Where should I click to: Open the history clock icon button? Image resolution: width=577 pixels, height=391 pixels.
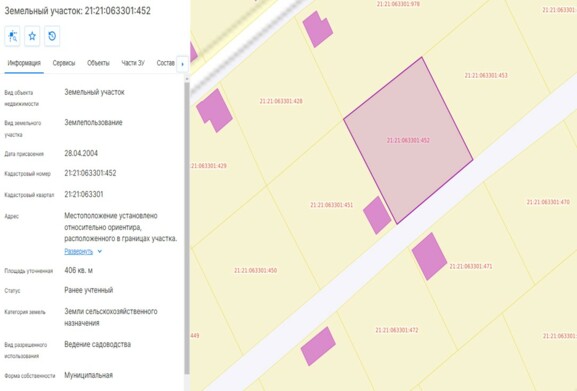point(52,36)
